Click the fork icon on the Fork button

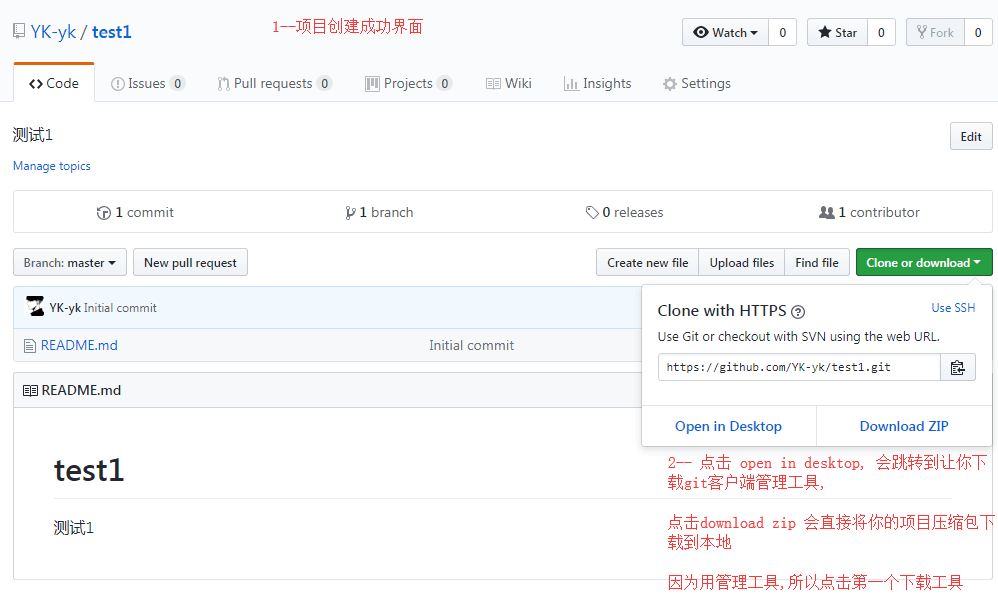[922, 32]
